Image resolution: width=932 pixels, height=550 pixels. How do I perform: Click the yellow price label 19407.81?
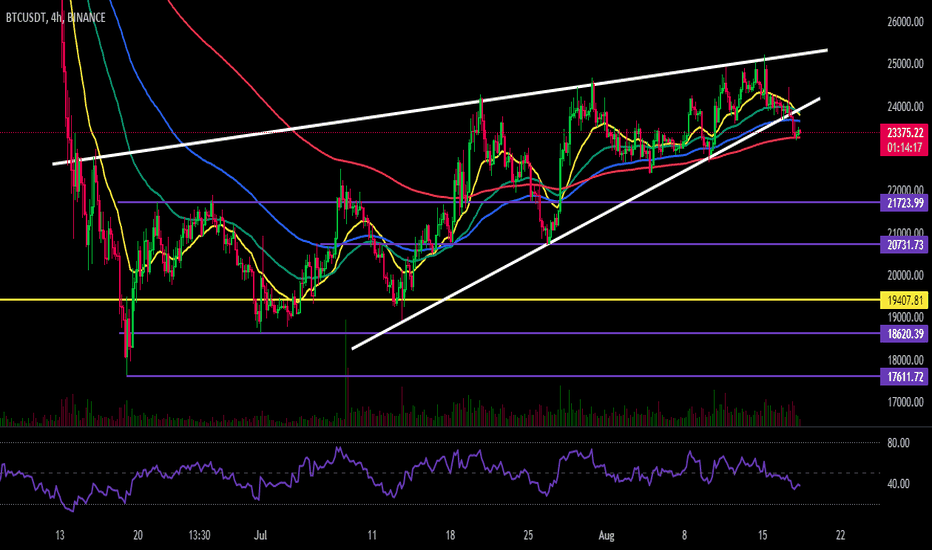(x=905, y=300)
